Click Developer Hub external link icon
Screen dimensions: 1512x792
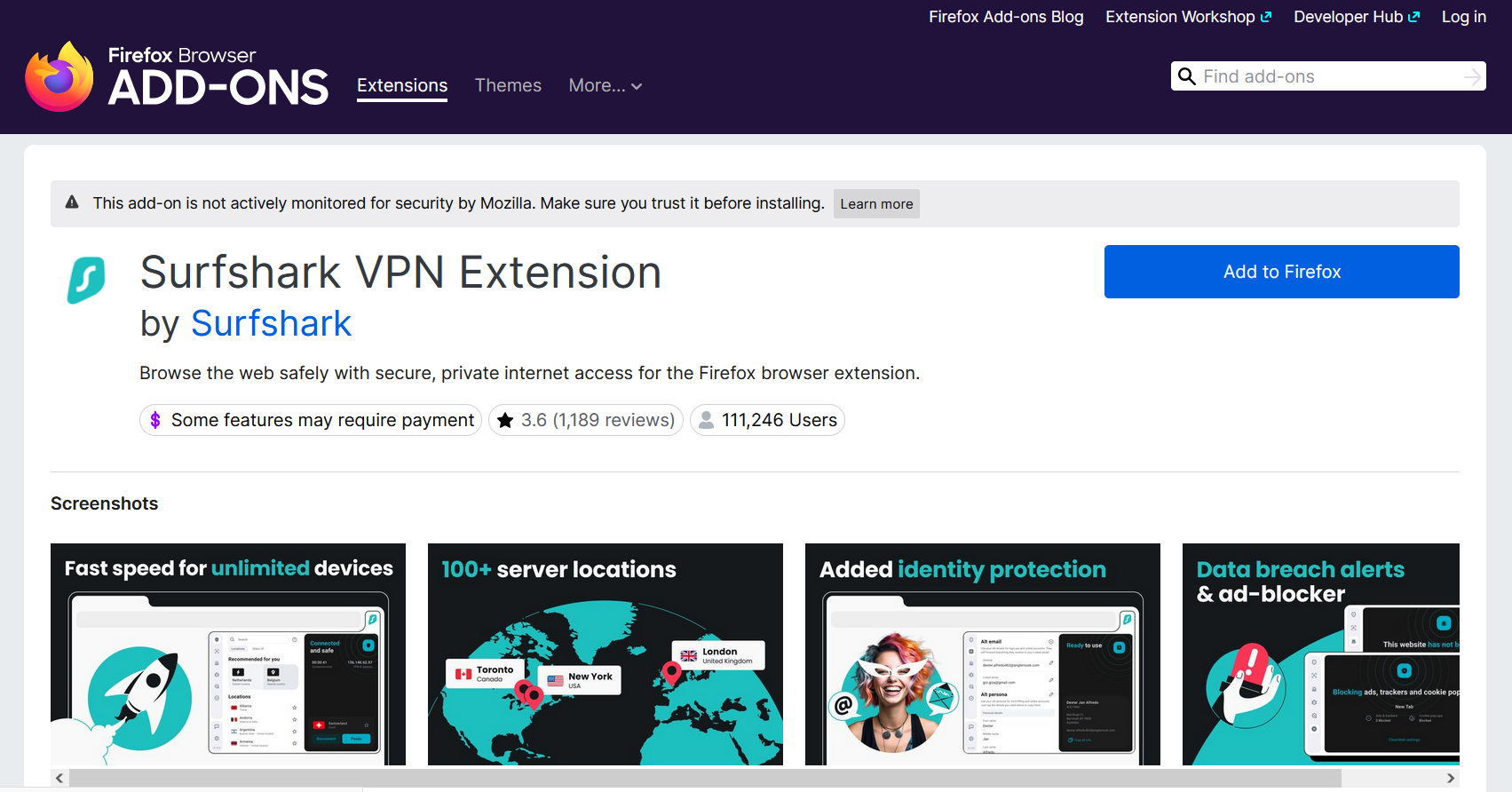pyautogui.click(x=1414, y=17)
